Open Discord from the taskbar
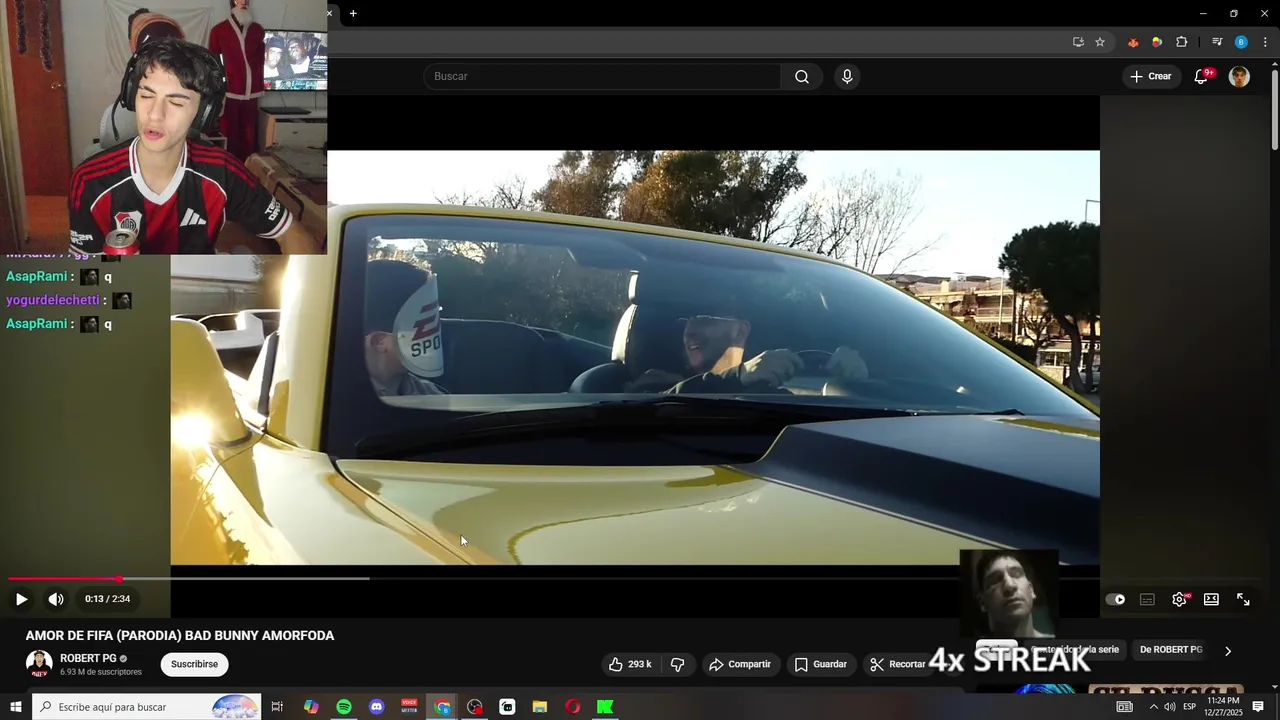Screen dimensions: 1280x720 376,707
